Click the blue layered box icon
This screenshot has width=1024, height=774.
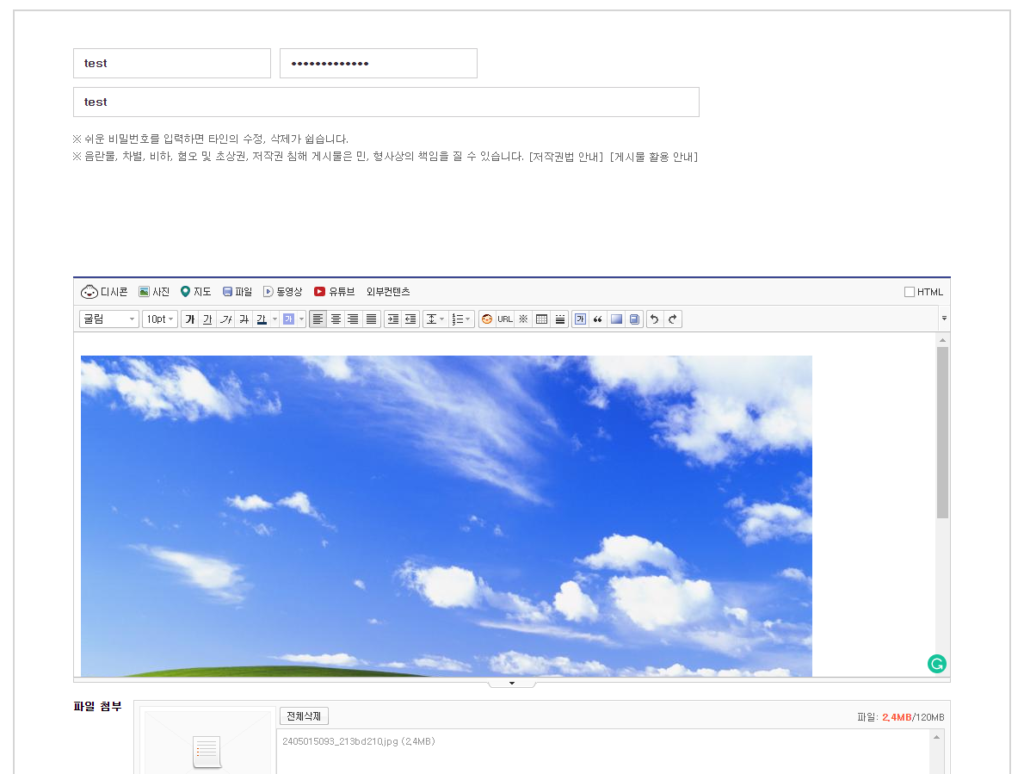(x=634, y=319)
